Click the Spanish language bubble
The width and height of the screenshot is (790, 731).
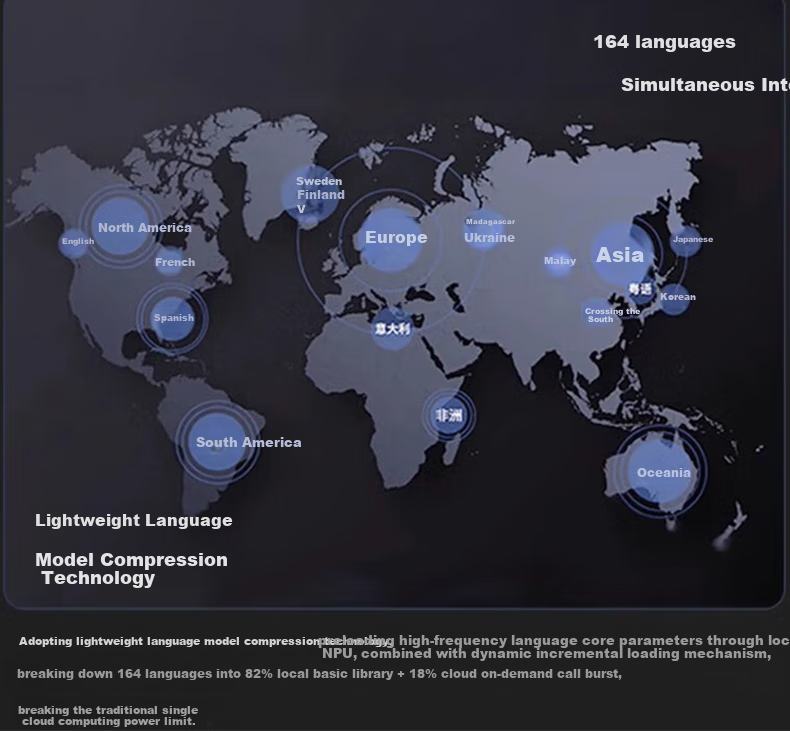point(172,319)
